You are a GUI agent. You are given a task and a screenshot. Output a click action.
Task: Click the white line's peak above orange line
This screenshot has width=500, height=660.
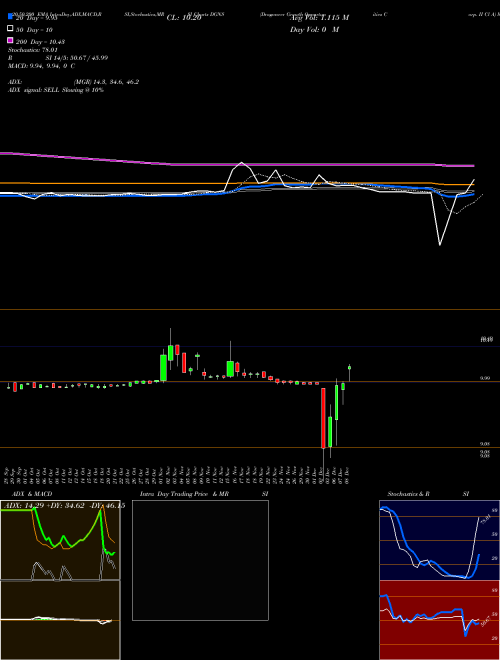click(242, 163)
